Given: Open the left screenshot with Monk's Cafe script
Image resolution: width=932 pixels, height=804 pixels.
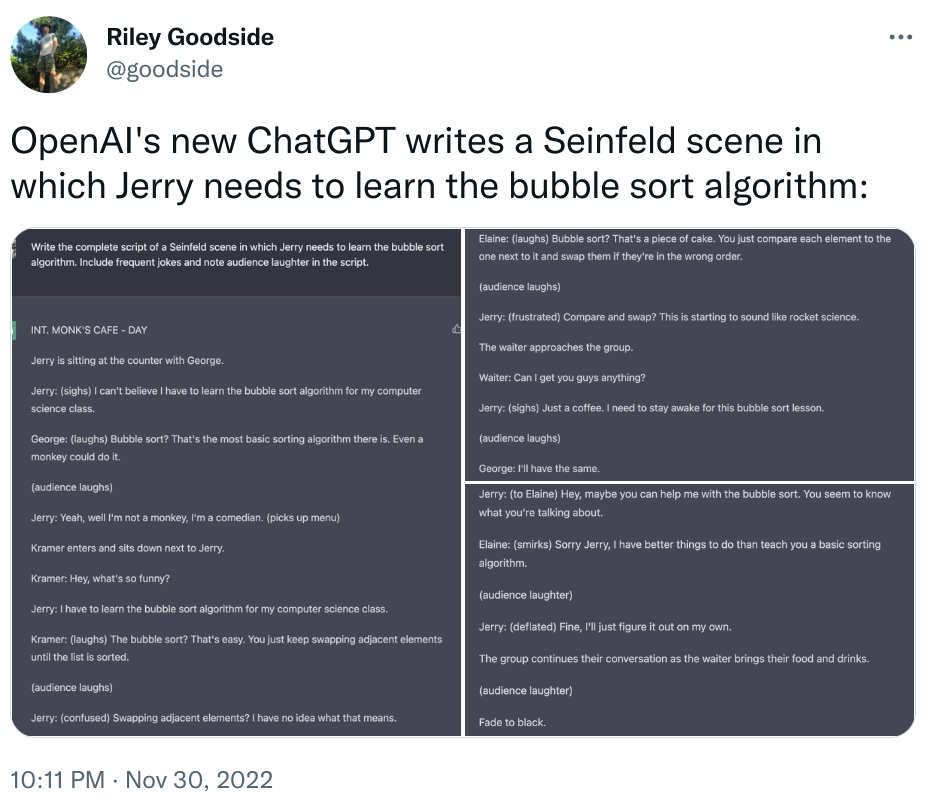Looking at the screenshot, I should tap(237, 482).
